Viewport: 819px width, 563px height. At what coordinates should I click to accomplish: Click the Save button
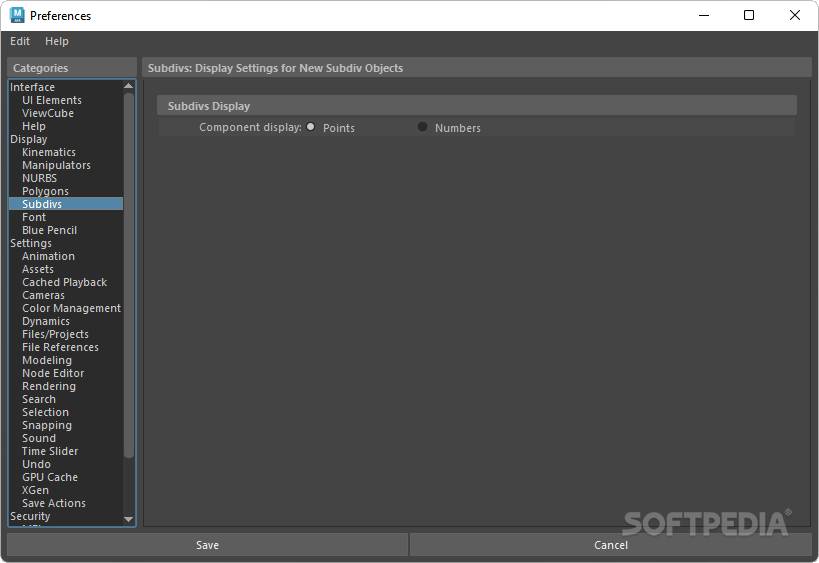tap(207, 545)
